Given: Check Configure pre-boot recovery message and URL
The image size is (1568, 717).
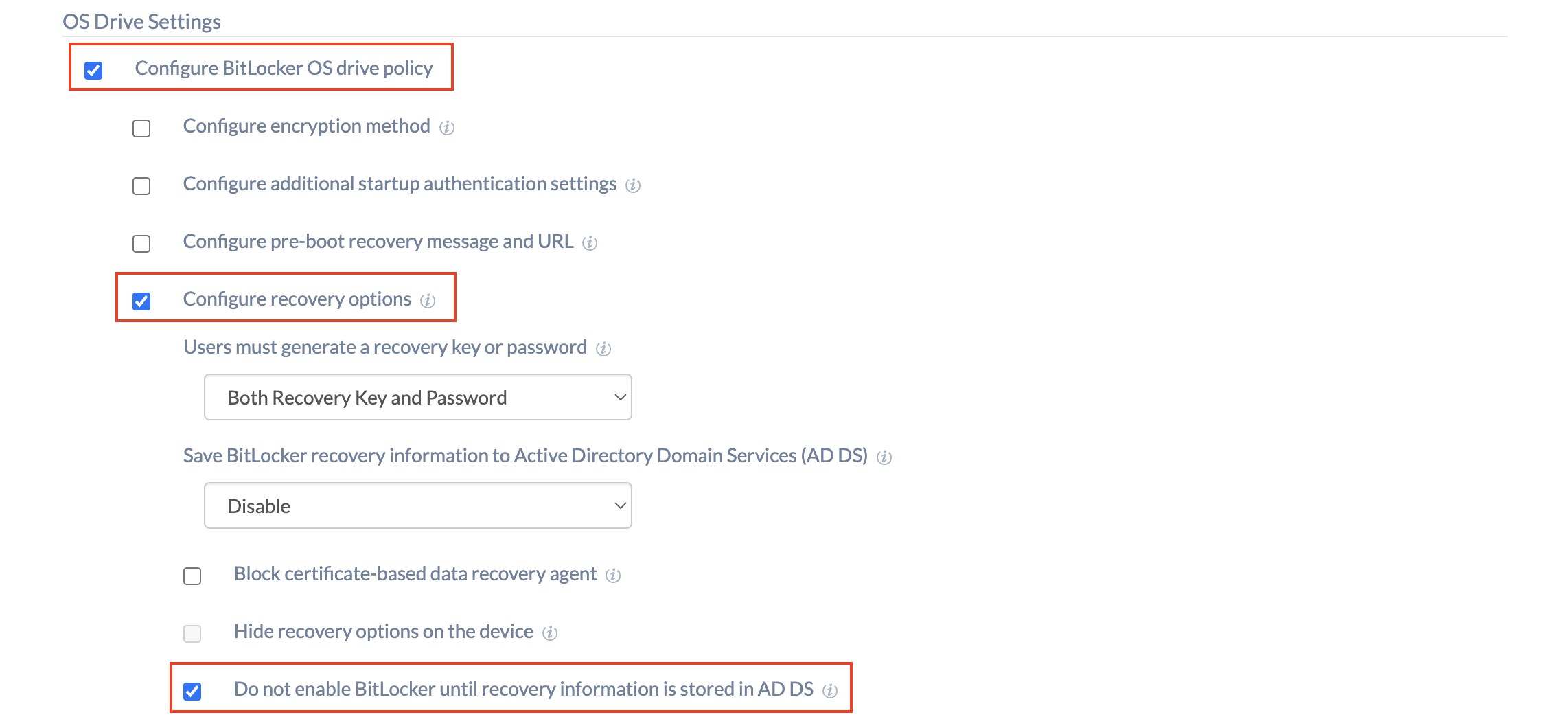Looking at the screenshot, I should (141, 244).
